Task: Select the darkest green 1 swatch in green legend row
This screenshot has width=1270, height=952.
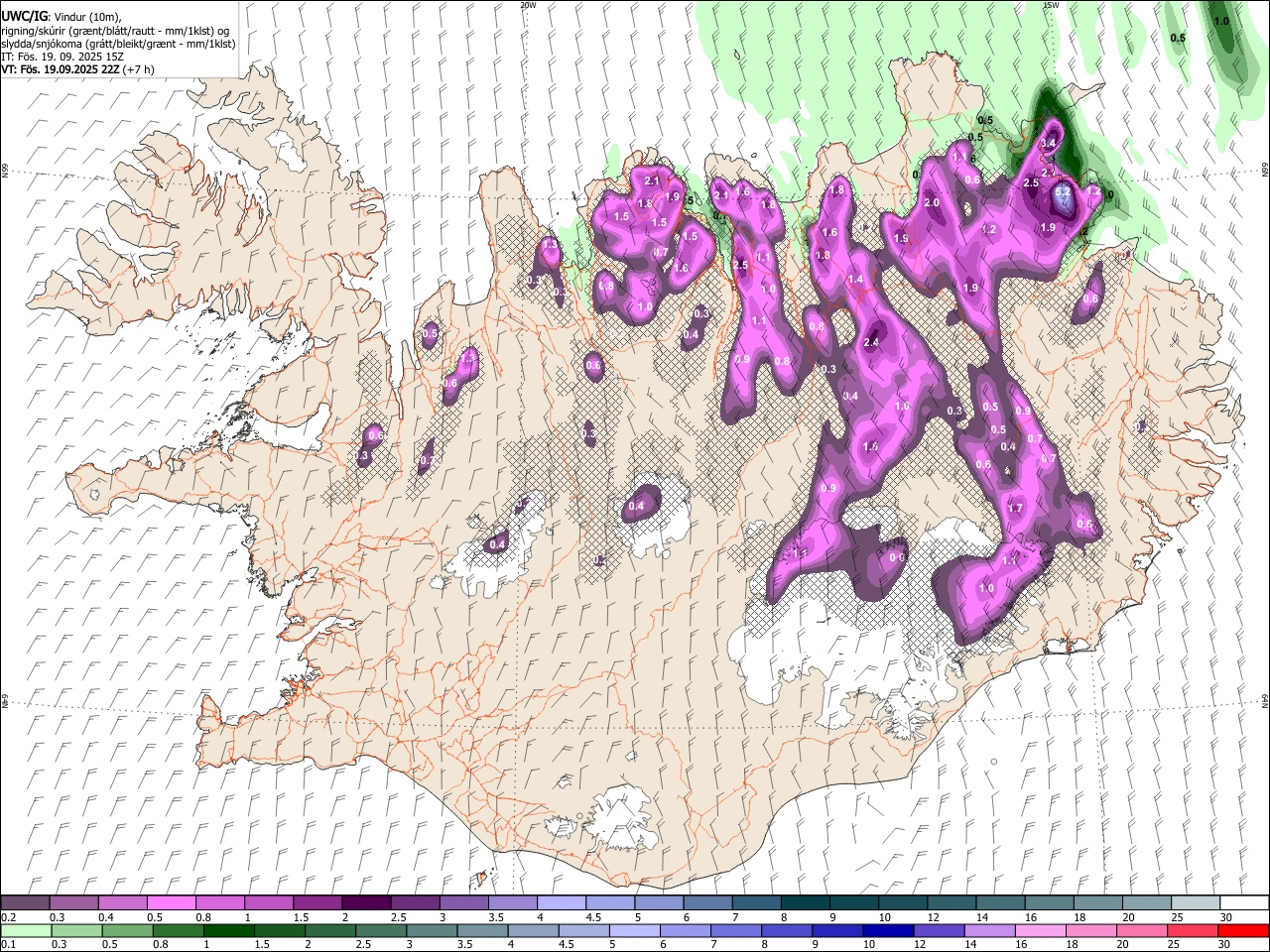Action: (228, 930)
